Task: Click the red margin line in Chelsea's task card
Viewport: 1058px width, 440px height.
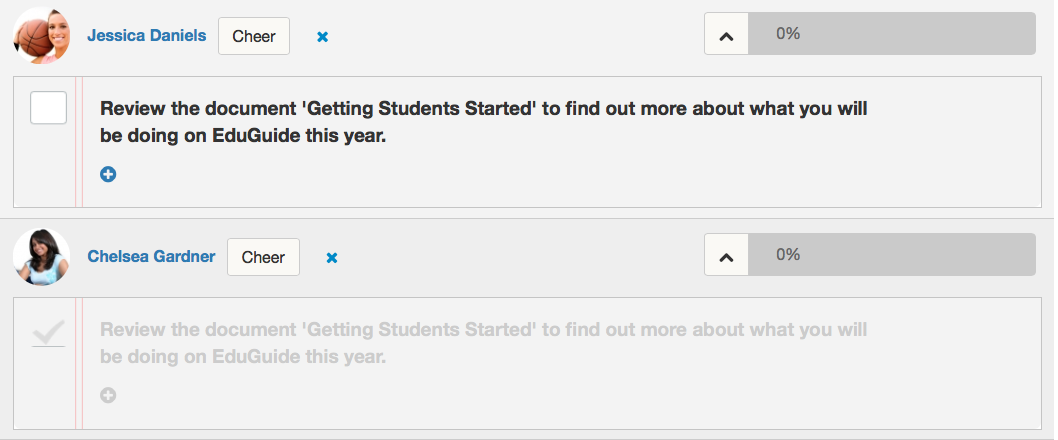Action: (x=79, y=363)
